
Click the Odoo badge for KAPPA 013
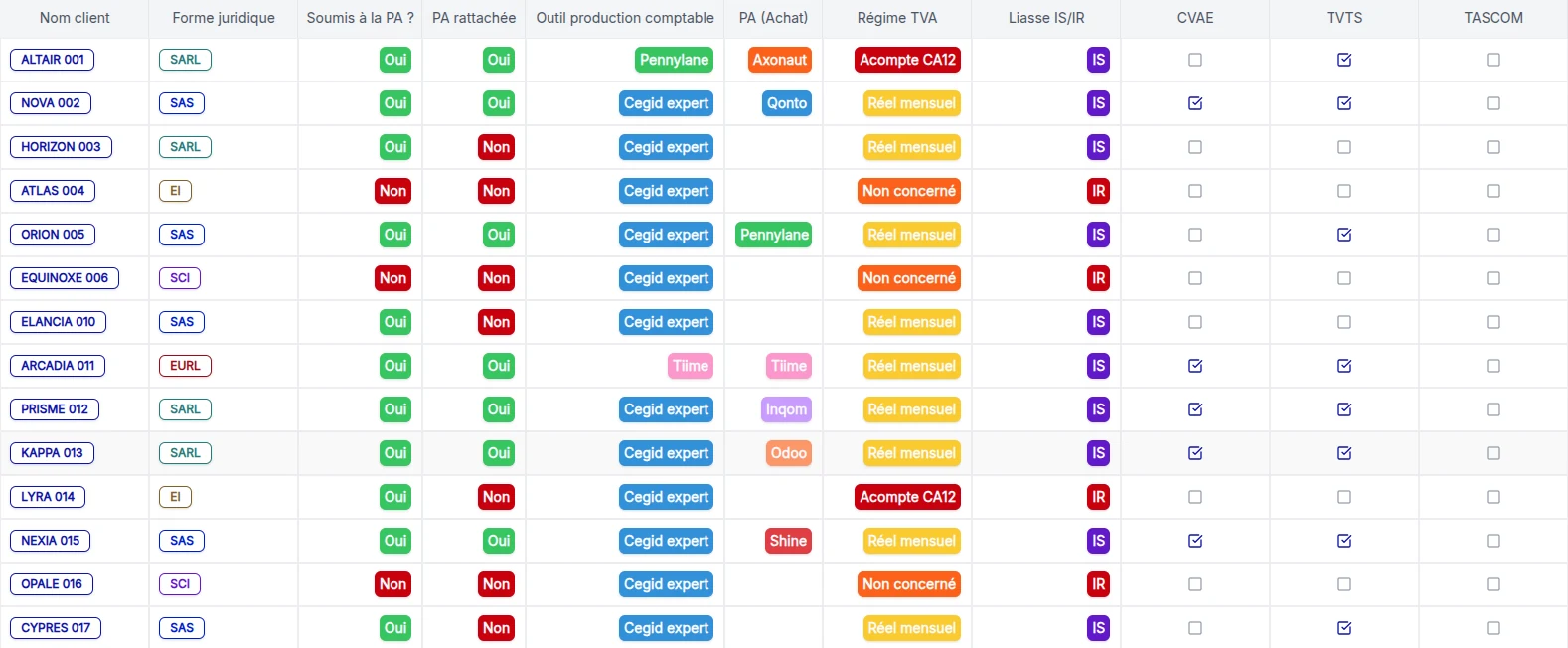(789, 453)
